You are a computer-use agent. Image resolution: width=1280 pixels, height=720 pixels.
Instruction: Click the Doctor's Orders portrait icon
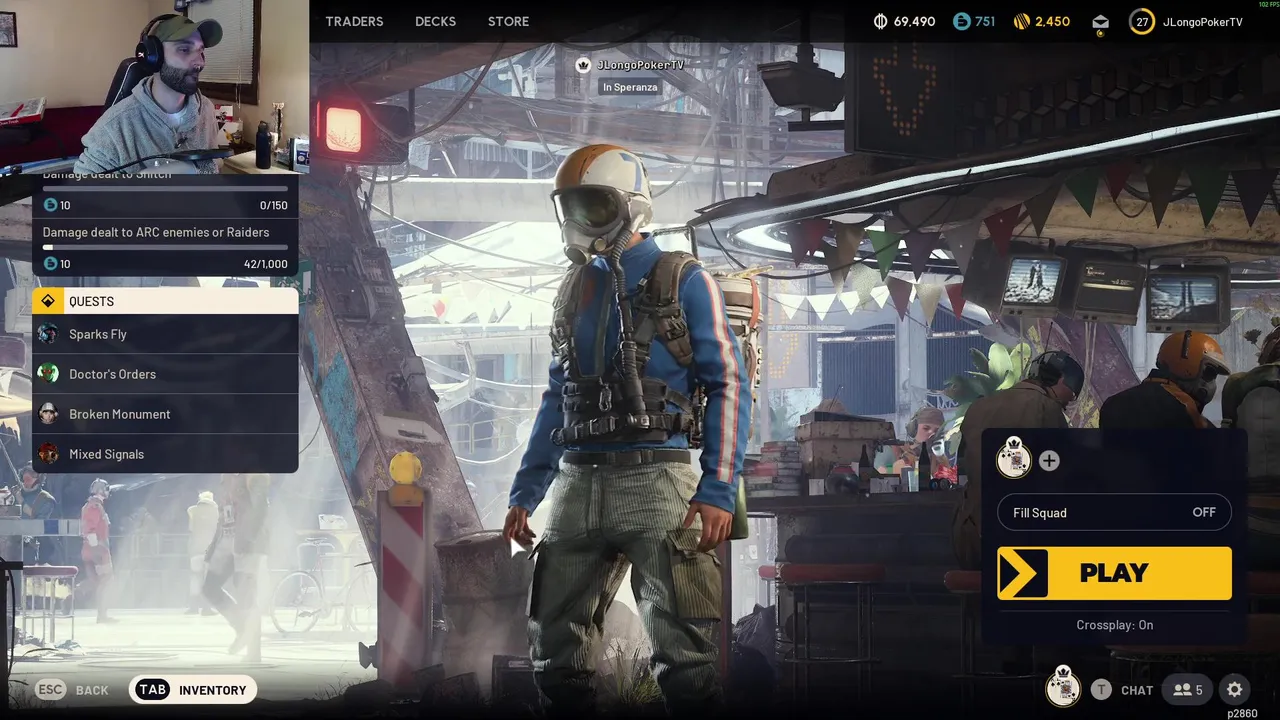[48, 374]
